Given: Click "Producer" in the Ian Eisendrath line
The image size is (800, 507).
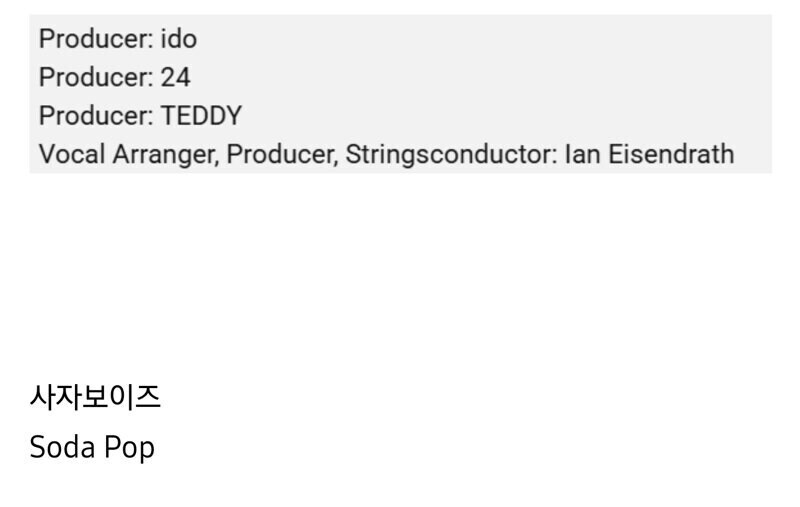Looking at the screenshot, I should coord(282,155).
